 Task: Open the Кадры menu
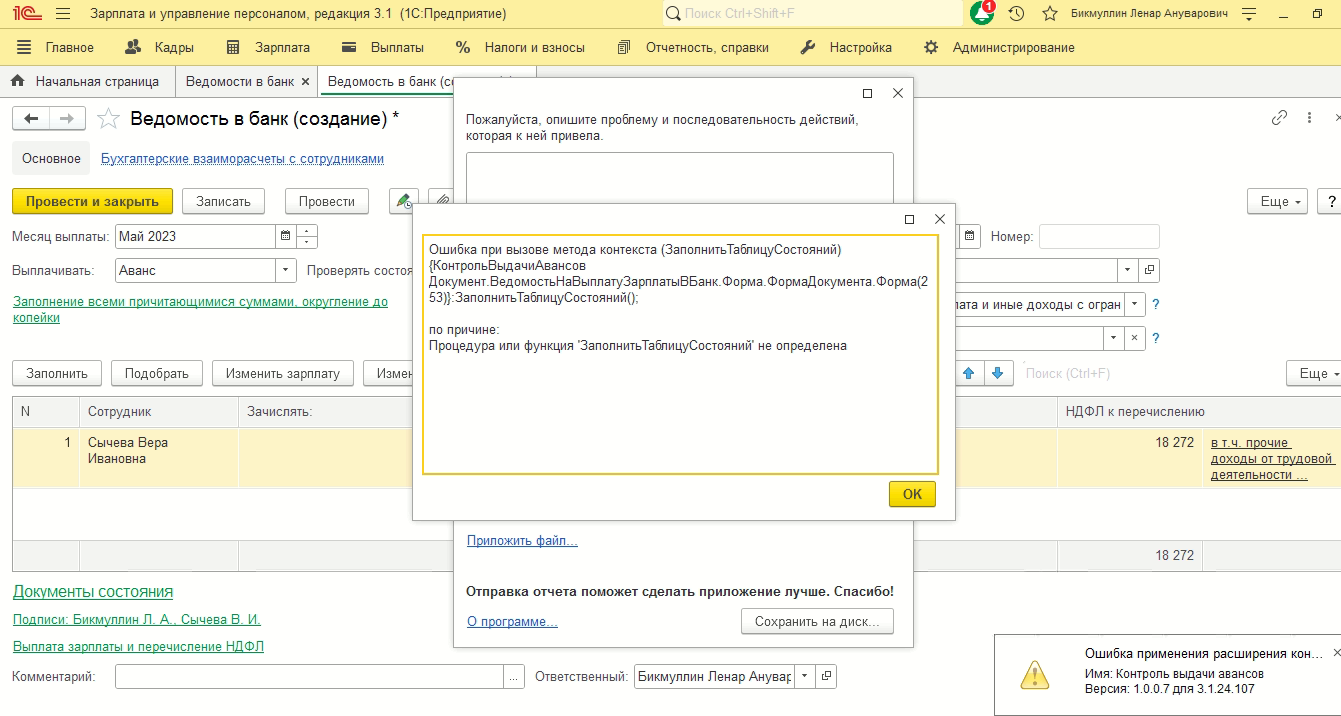pyautogui.click(x=159, y=47)
